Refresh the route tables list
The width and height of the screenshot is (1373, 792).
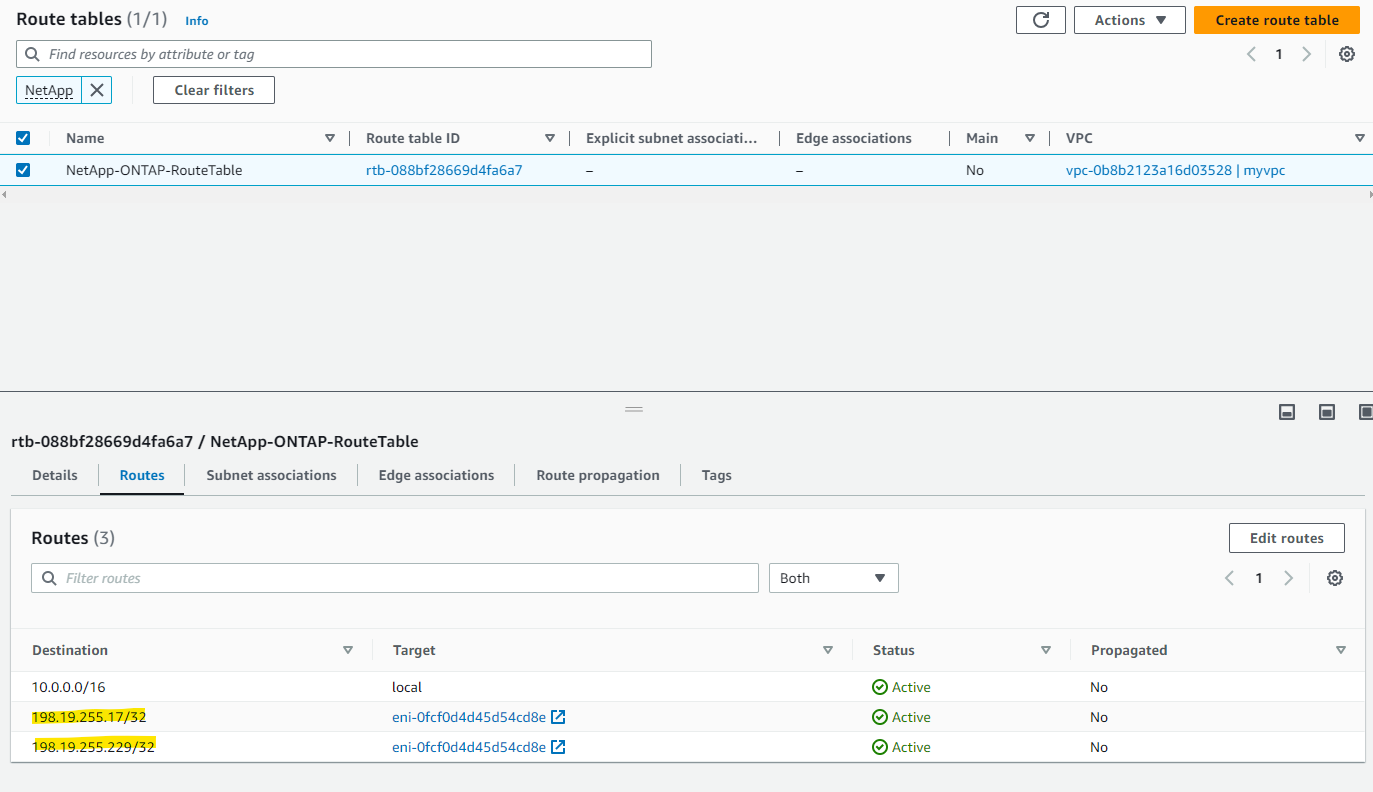point(1041,20)
